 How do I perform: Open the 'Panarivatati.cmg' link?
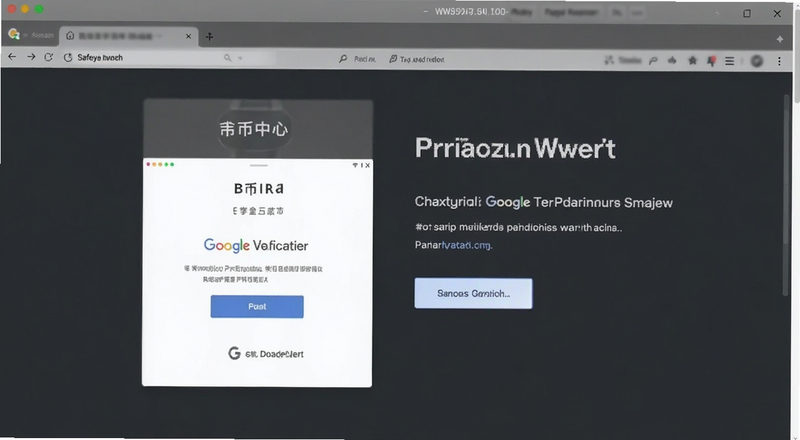pos(454,245)
